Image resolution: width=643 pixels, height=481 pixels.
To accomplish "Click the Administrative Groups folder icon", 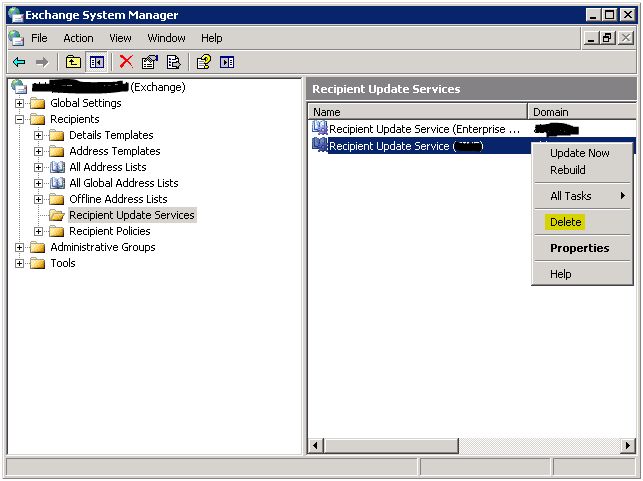I will click(x=38, y=247).
